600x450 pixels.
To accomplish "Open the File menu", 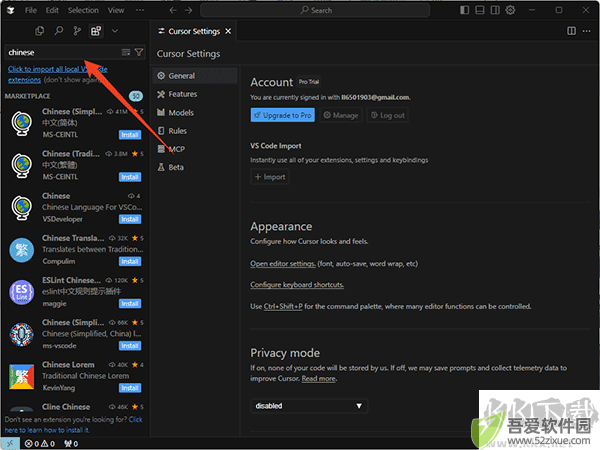I will click(31, 10).
